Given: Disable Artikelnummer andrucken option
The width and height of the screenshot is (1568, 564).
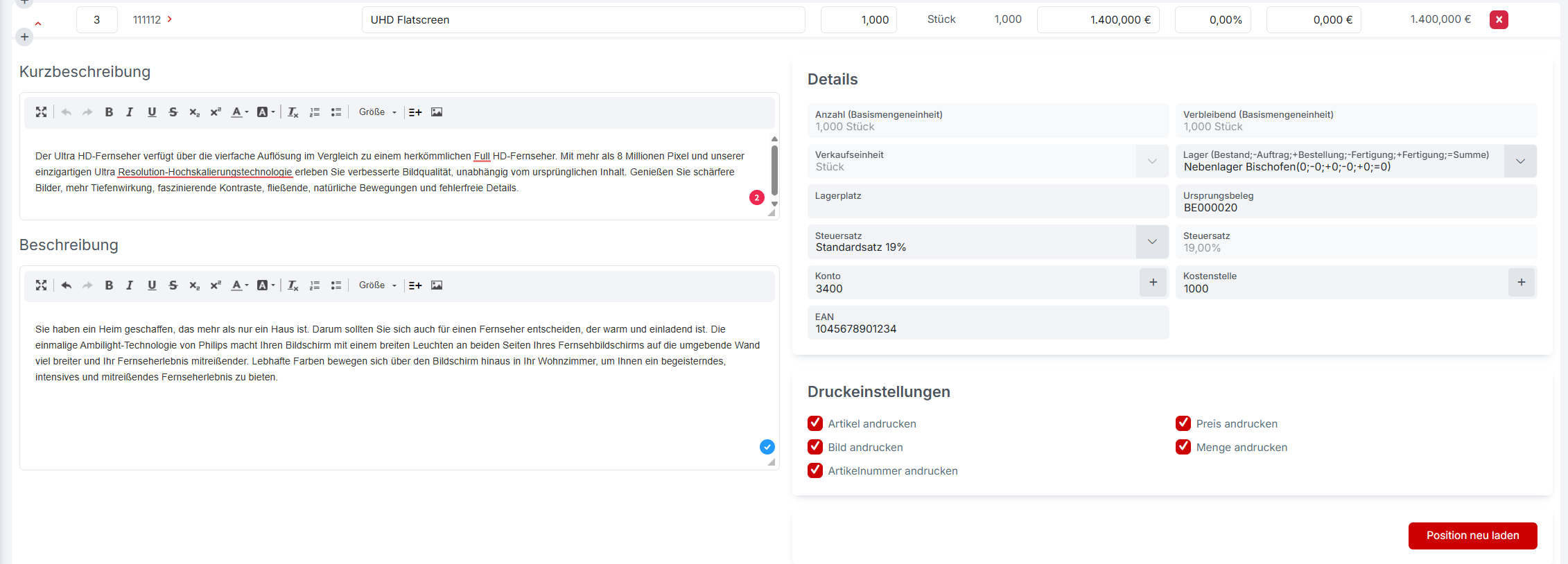Looking at the screenshot, I should [x=815, y=470].
